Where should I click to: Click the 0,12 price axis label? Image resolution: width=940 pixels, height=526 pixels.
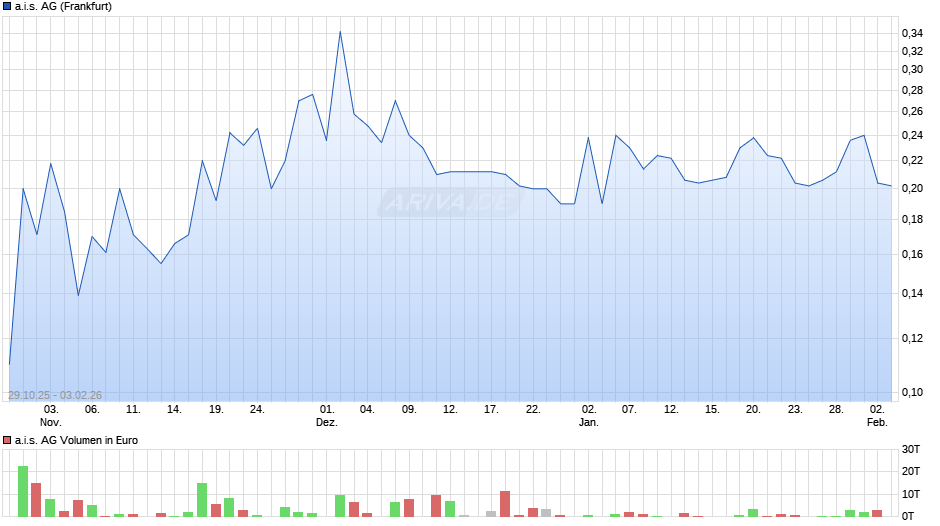912,338
